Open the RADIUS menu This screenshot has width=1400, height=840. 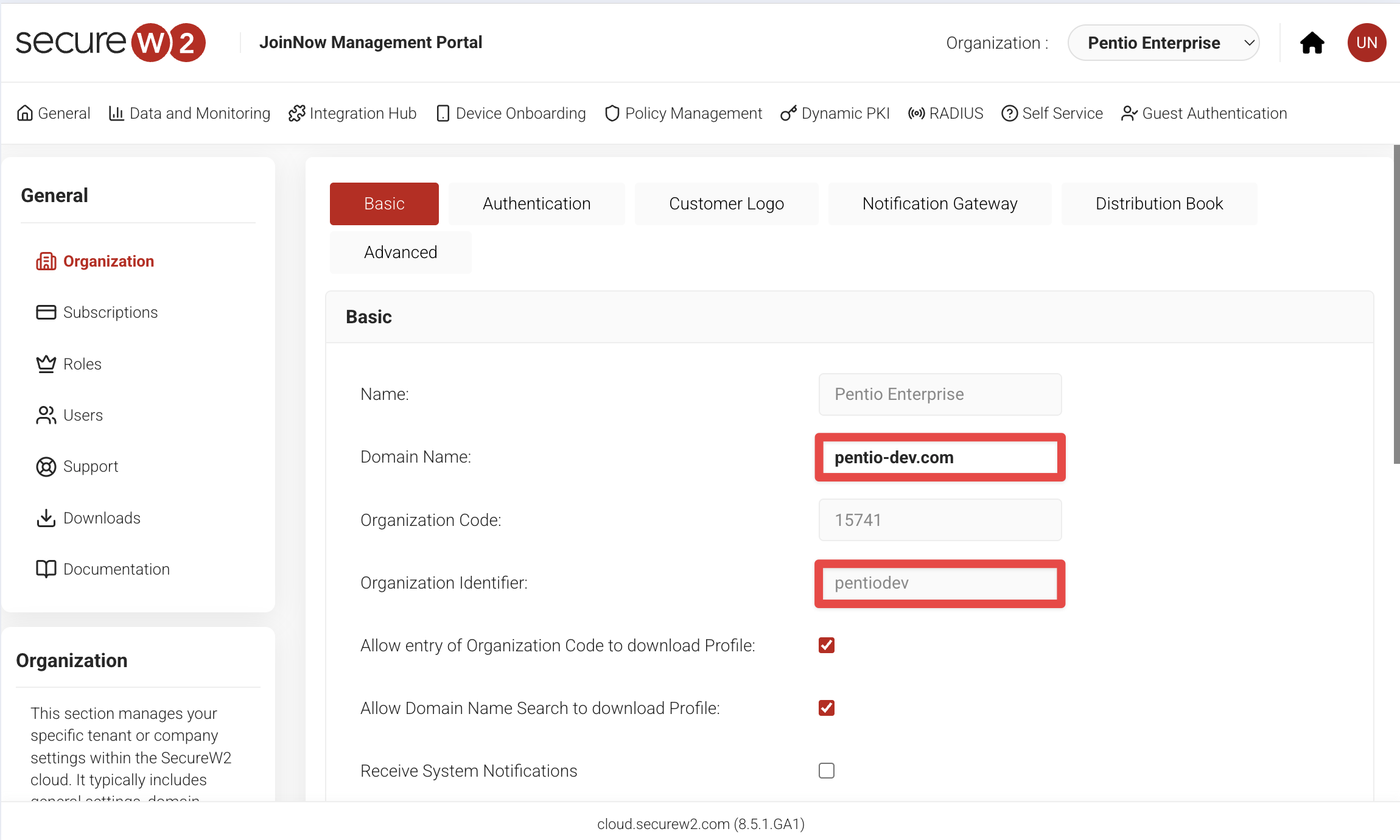point(946,113)
